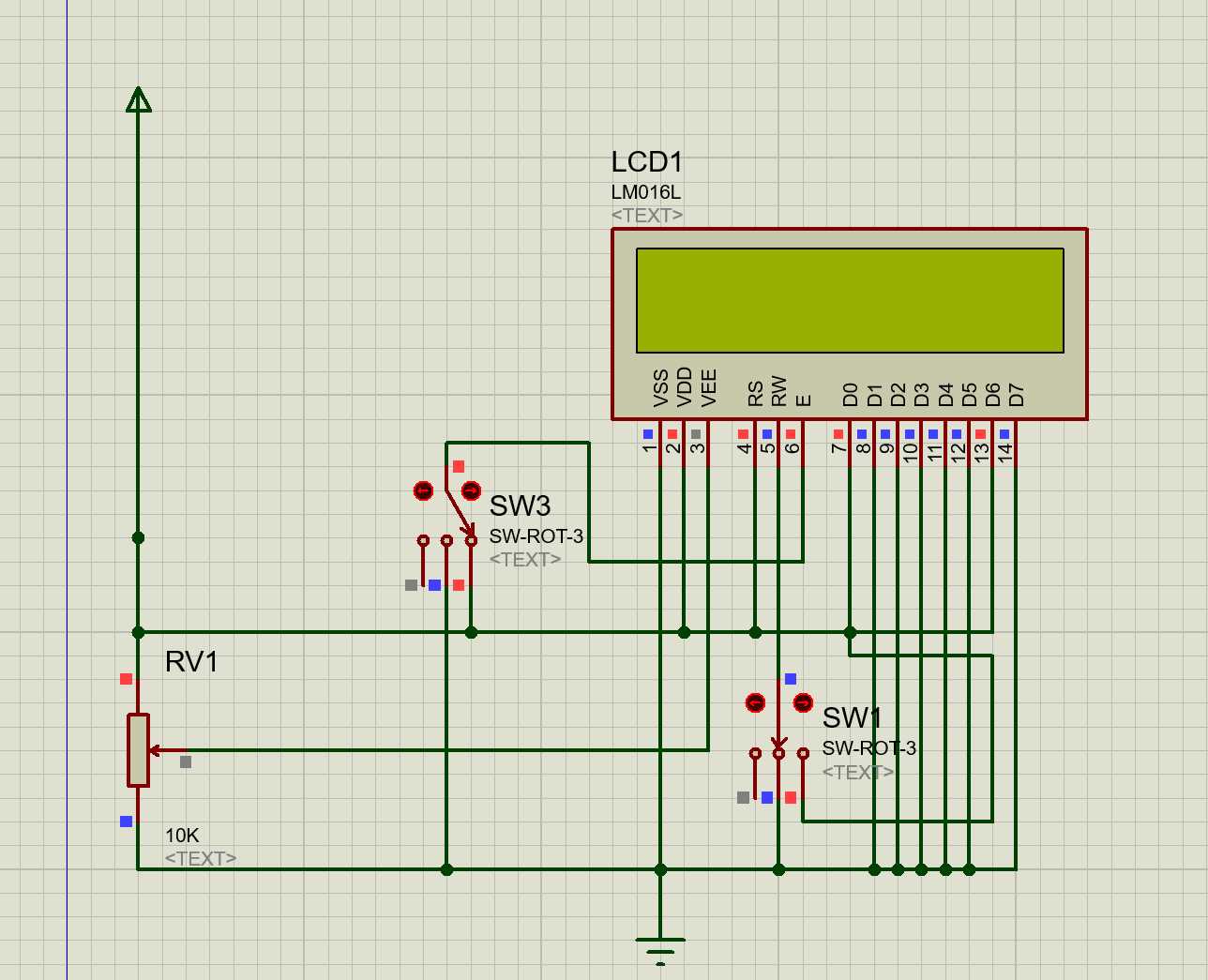Viewport: 1208px width, 980px height.
Task: Select the SW3 reference label
Action: click(520, 506)
